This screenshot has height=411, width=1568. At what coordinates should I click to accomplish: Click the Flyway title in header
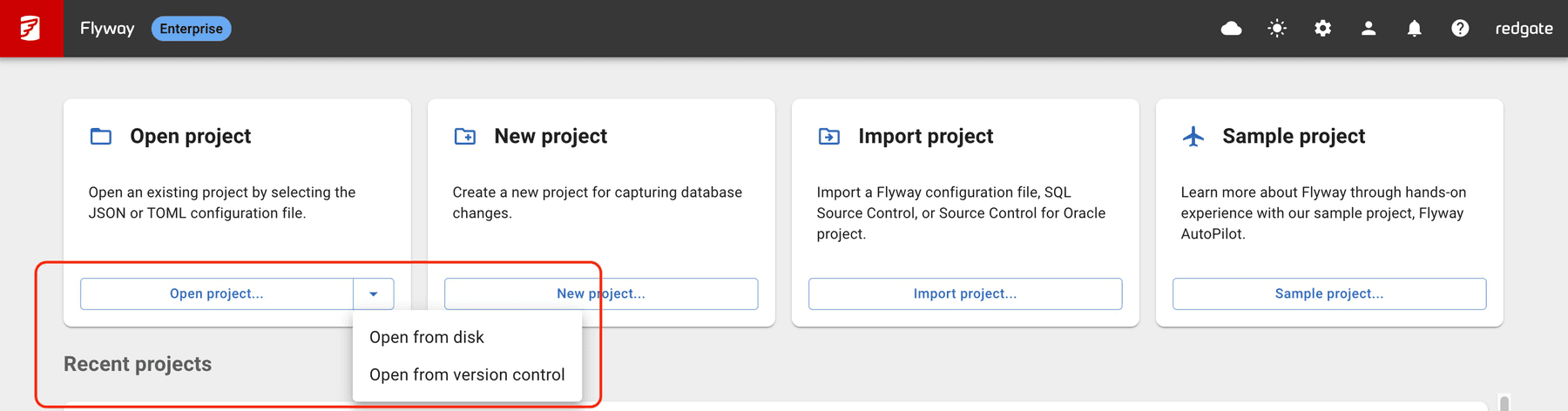pyautogui.click(x=107, y=29)
